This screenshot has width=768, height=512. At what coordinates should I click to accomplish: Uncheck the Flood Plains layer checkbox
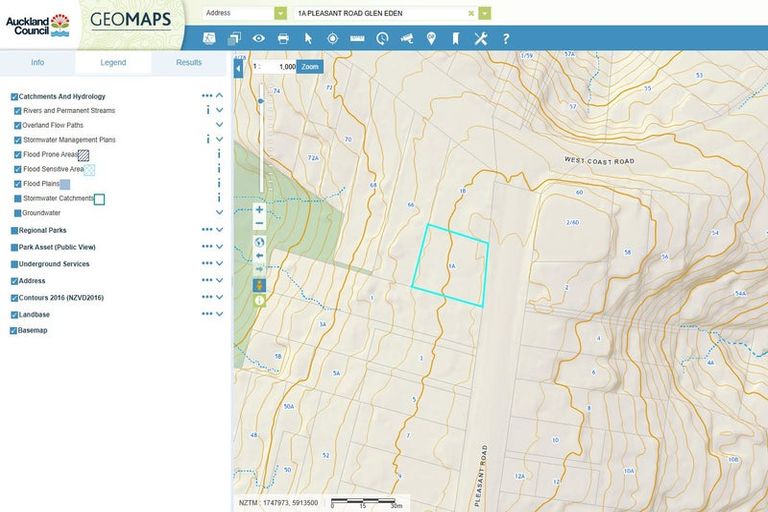pyautogui.click(x=18, y=184)
